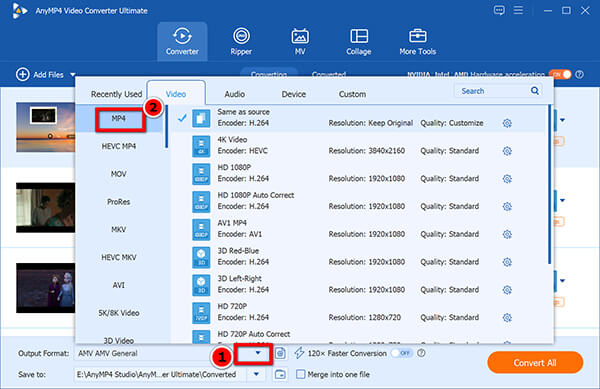Click the Add Files plus icon
This screenshot has height=389, width=600.
tap(23, 75)
